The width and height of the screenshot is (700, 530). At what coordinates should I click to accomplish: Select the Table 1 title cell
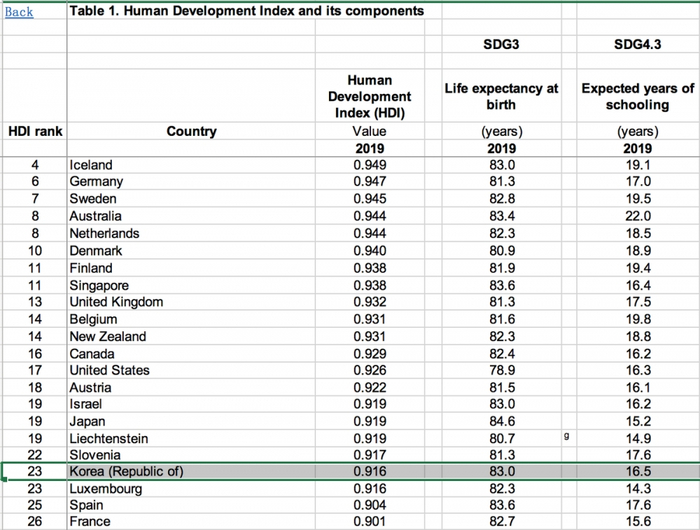pyautogui.click(x=246, y=12)
